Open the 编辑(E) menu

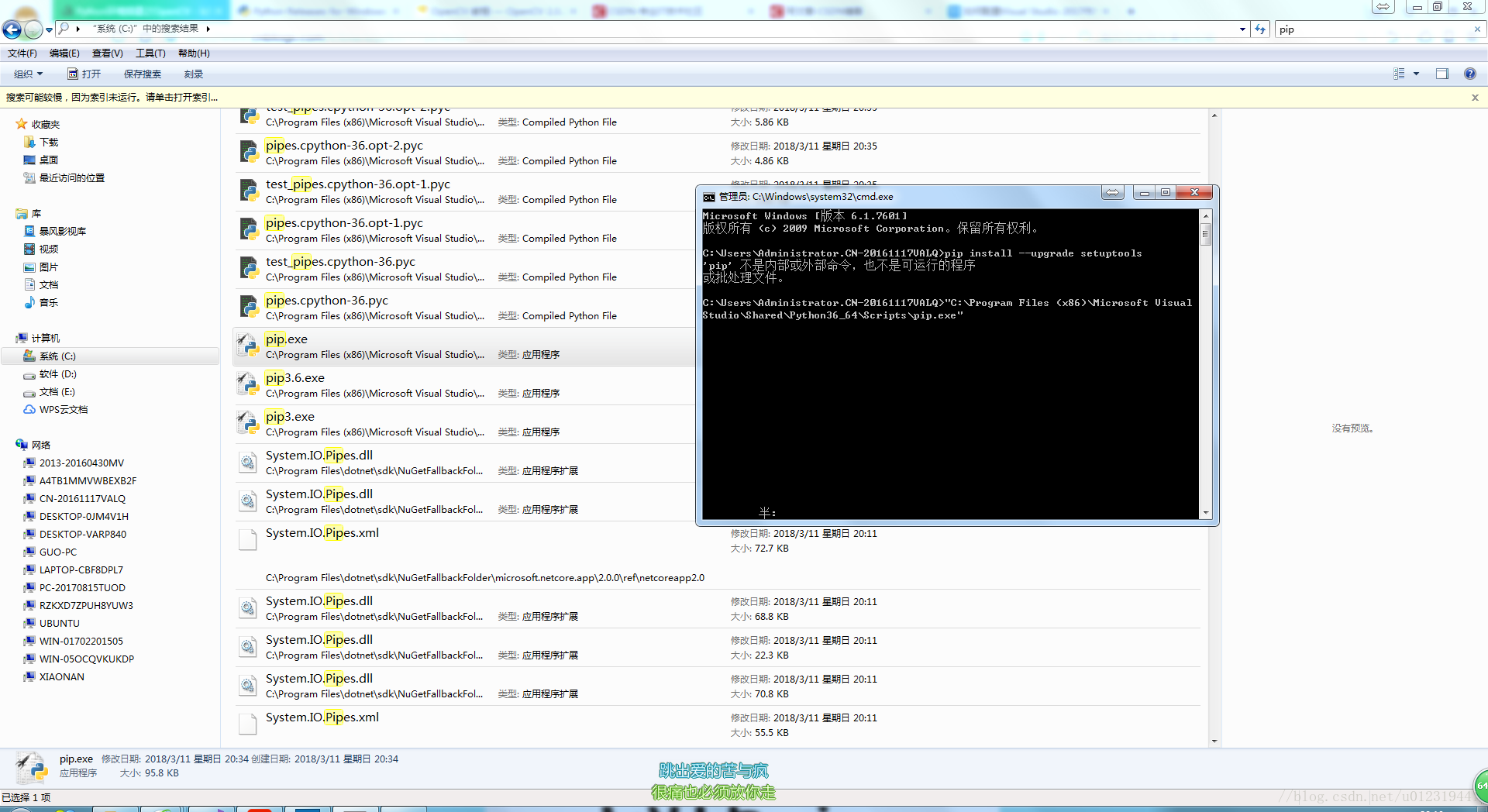tap(64, 53)
